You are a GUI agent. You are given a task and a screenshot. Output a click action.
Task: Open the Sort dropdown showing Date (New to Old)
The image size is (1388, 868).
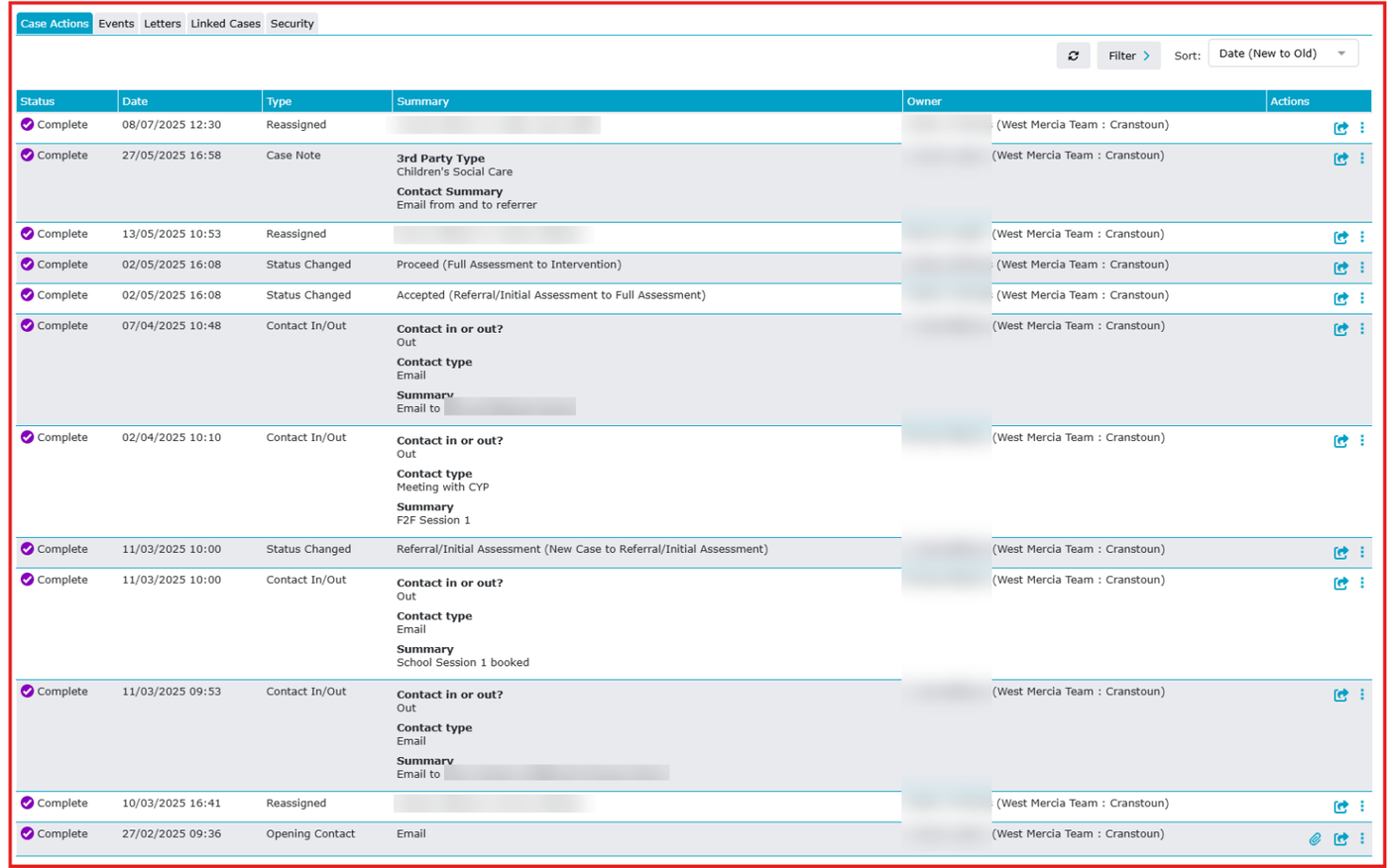tap(1283, 54)
